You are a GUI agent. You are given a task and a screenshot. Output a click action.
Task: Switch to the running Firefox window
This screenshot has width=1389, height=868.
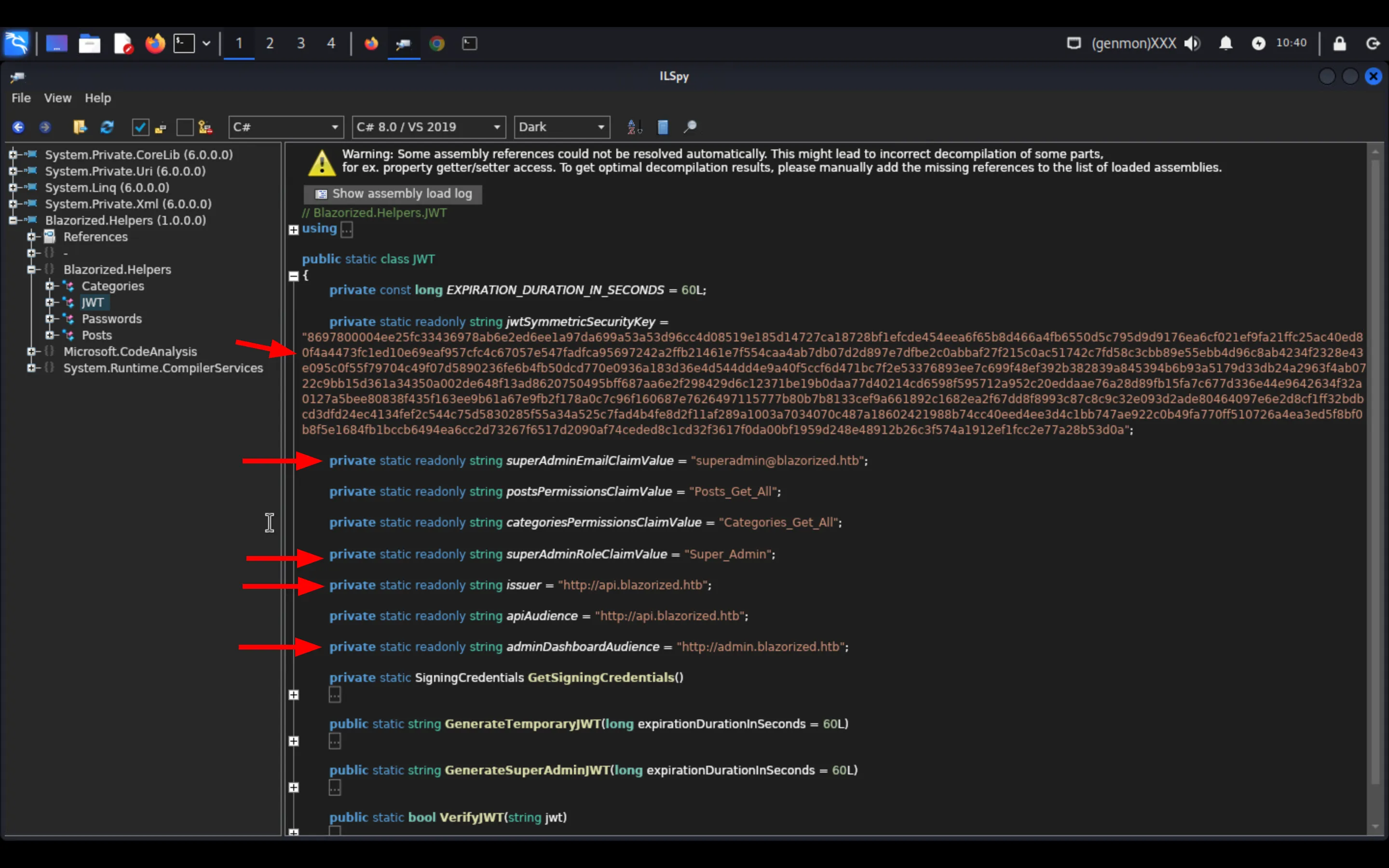[371, 43]
